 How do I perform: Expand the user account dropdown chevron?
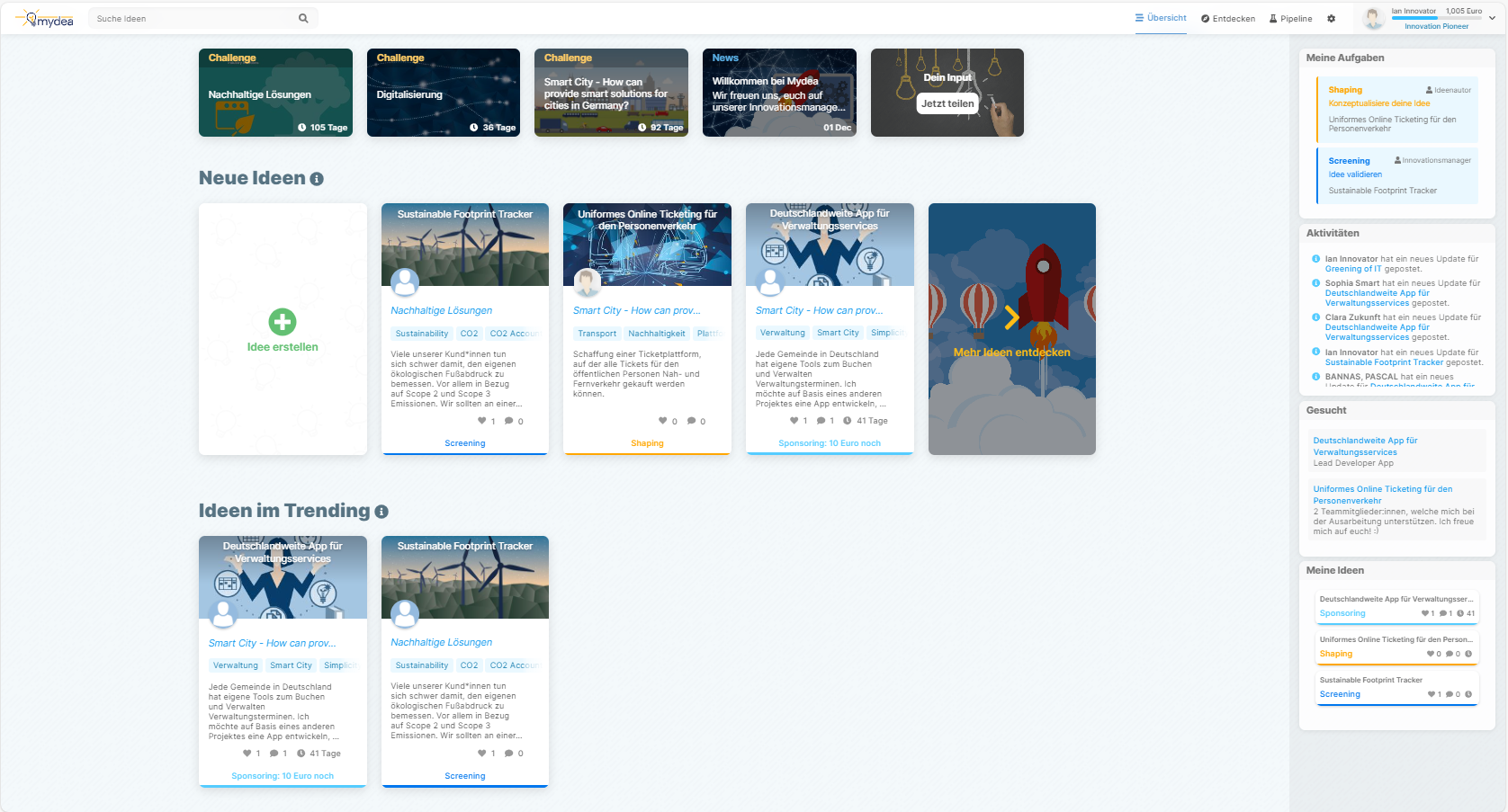pyautogui.click(x=1492, y=18)
